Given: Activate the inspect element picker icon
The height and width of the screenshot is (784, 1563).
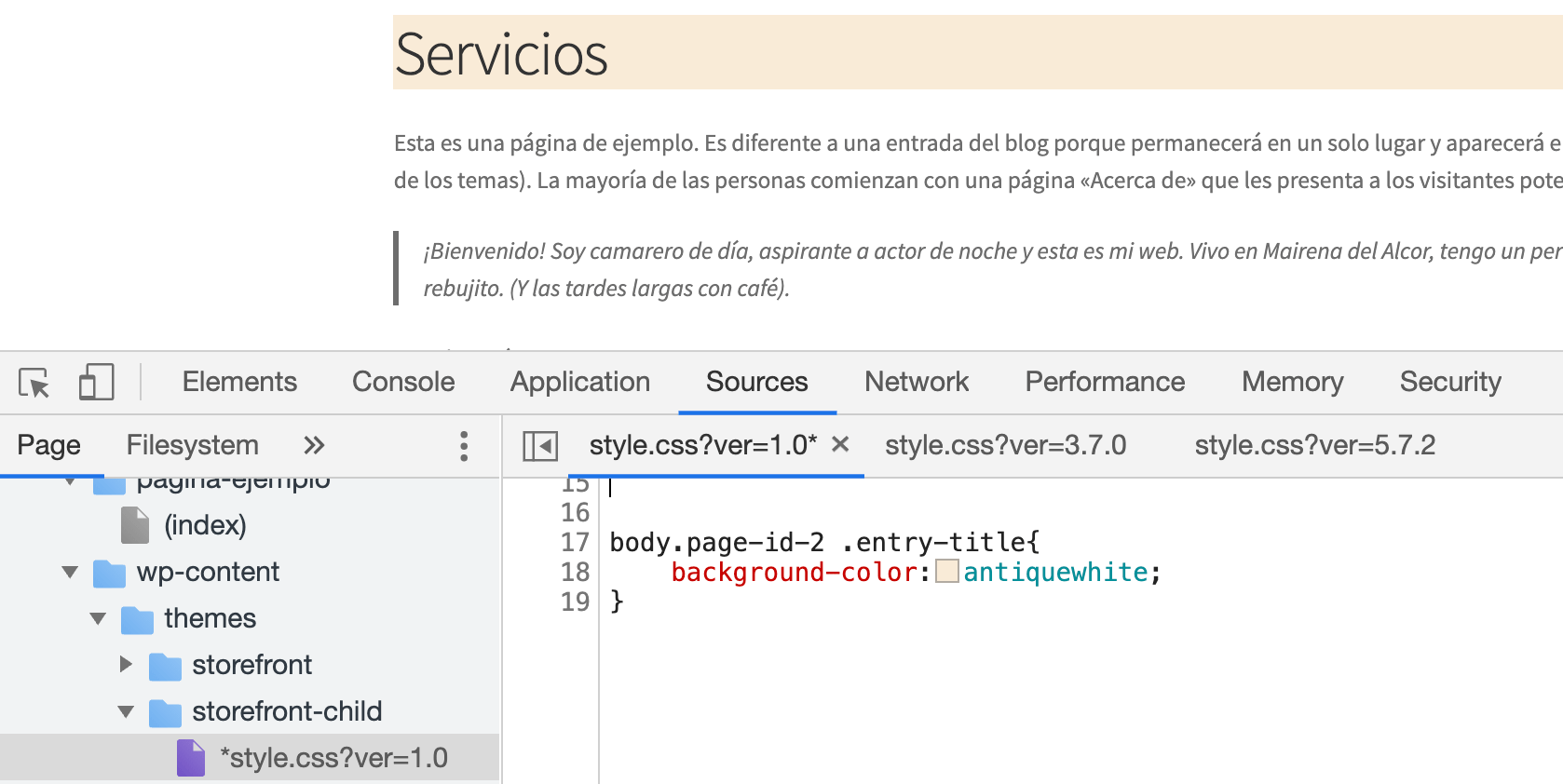Looking at the screenshot, I should coord(34,383).
